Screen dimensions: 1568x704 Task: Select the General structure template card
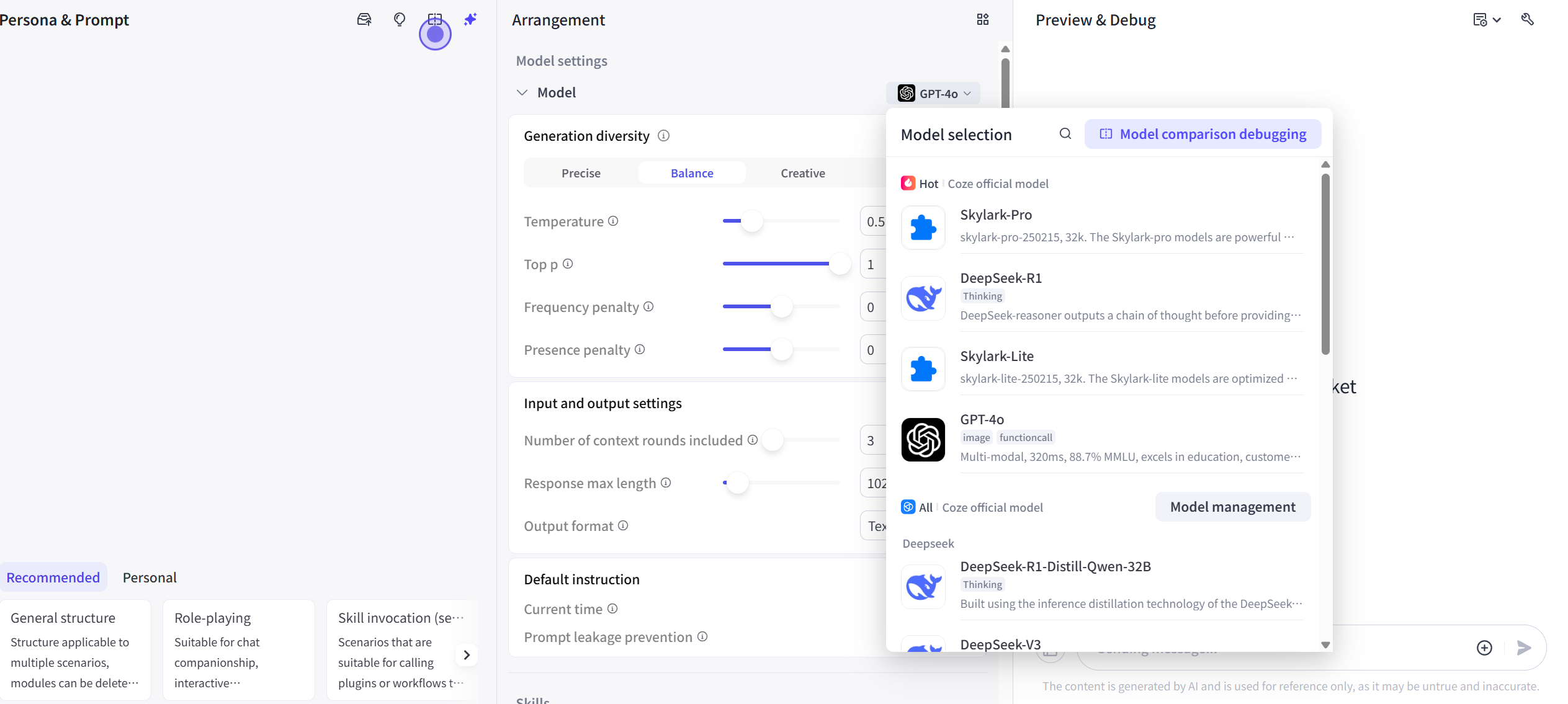[75, 650]
